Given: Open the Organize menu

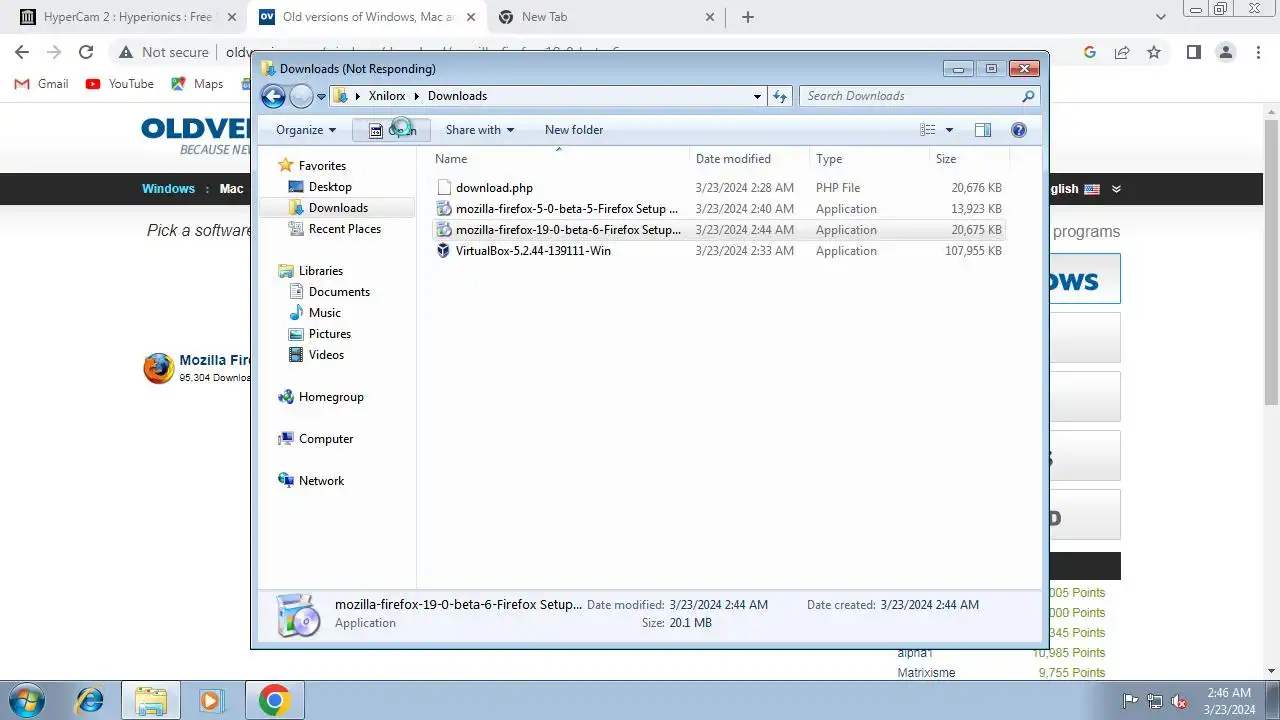Looking at the screenshot, I should [306, 130].
